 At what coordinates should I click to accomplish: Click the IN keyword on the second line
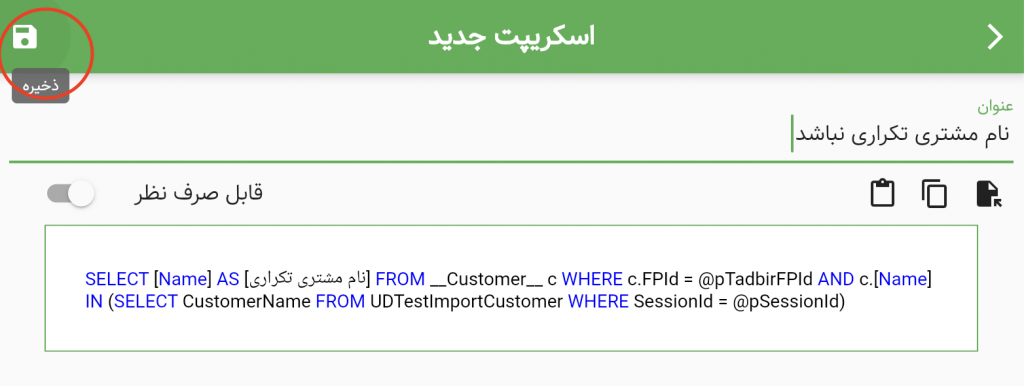(94, 303)
